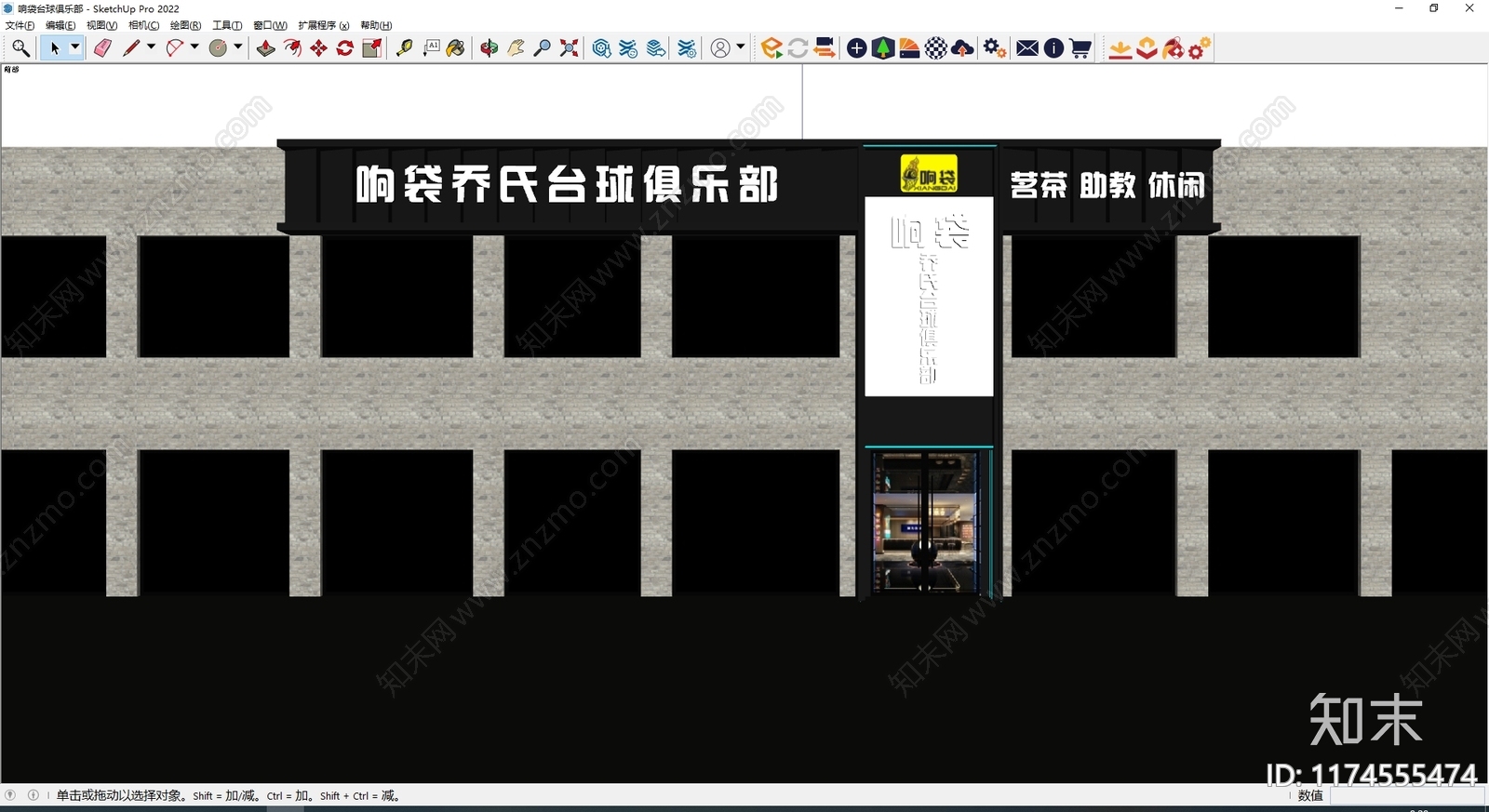Pick the Rotate tool
Screen dimensions: 1489x812
[344, 48]
